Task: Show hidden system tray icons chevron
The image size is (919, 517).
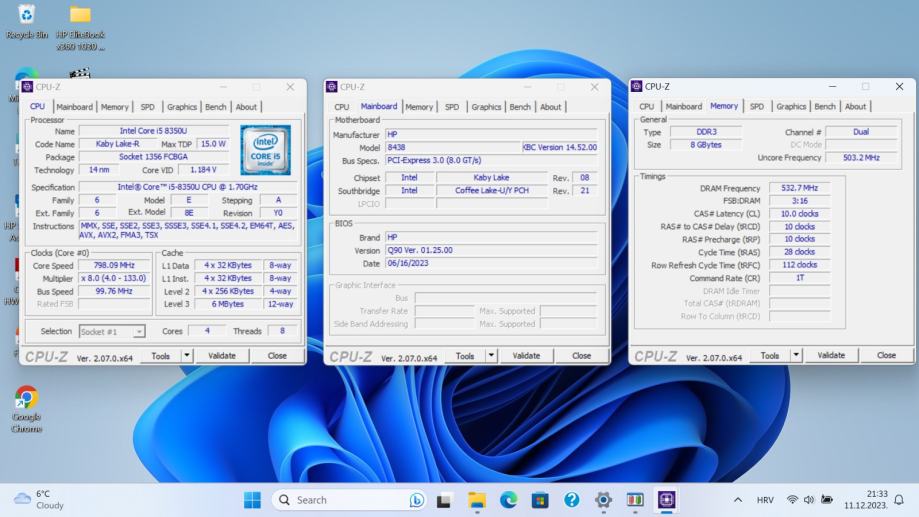Action: 738,499
